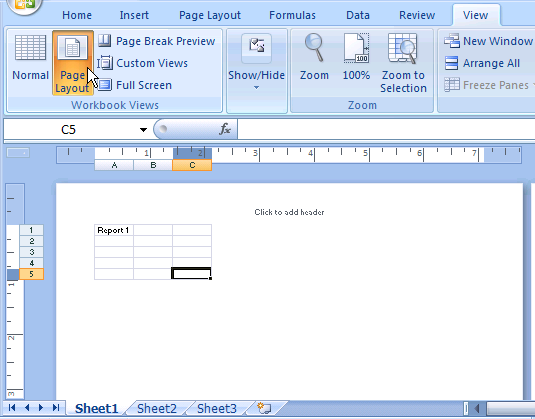Image resolution: width=535 pixels, height=419 pixels.
Task: Open the Data ribbon tab
Action: [358, 15]
